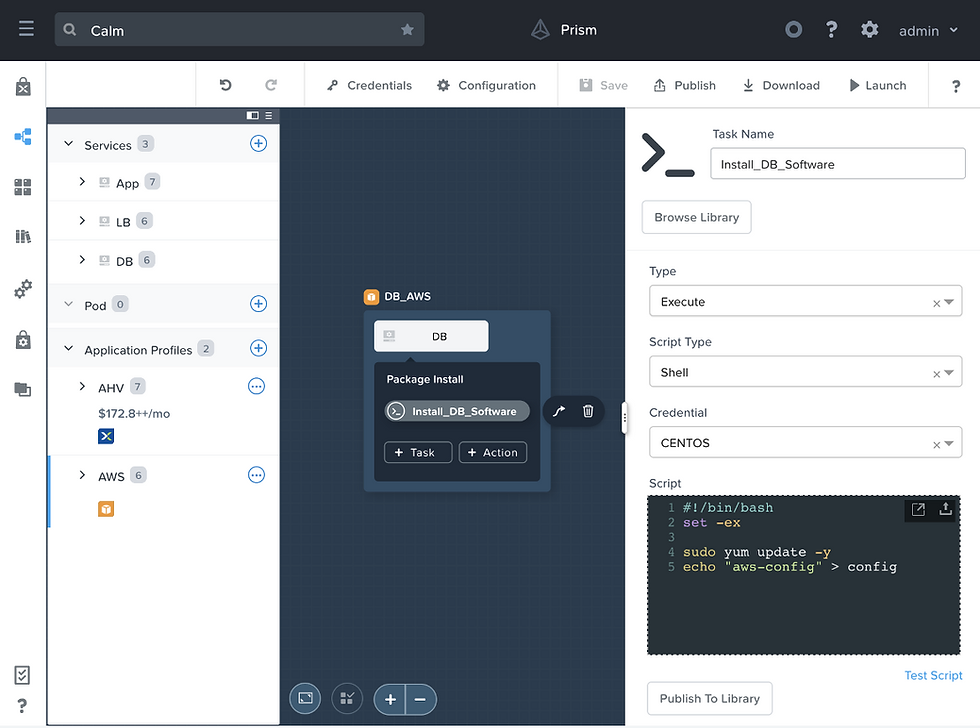Undo the last blueprint change
Viewport: 980px width, 728px height.
[x=226, y=85]
